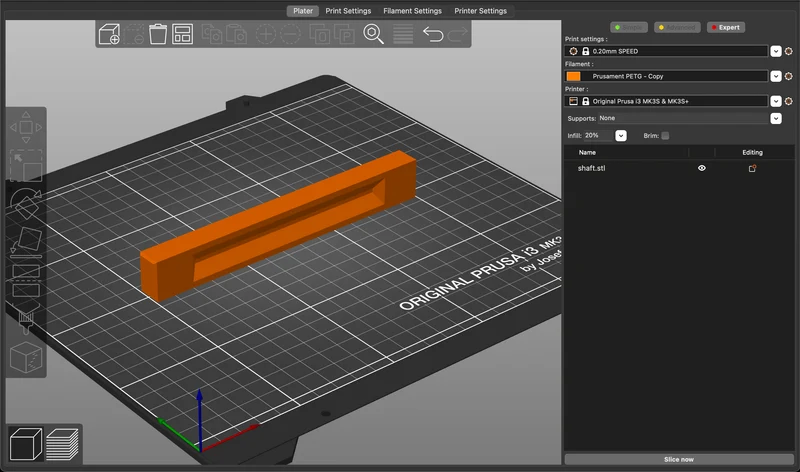Image resolution: width=800 pixels, height=472 pixels.
Task: Click the Redo arrow icon
Action: 458,34
